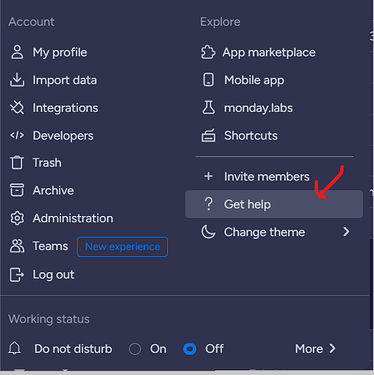This screenshot has width=374, height=375.
Task: Click the App marketplace puzzle icon
Action: click(x=208, y=52)
